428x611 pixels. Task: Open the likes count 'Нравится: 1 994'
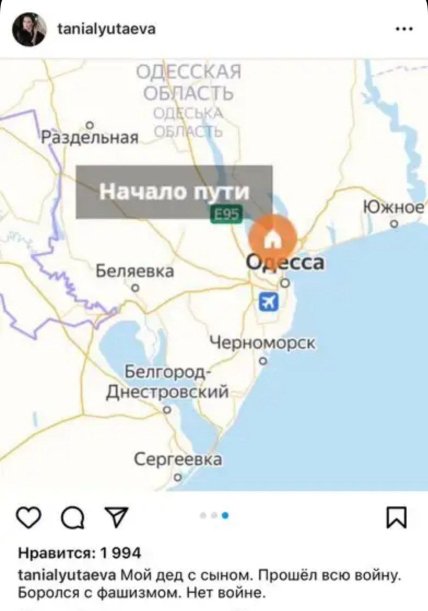tap(80, 553)
